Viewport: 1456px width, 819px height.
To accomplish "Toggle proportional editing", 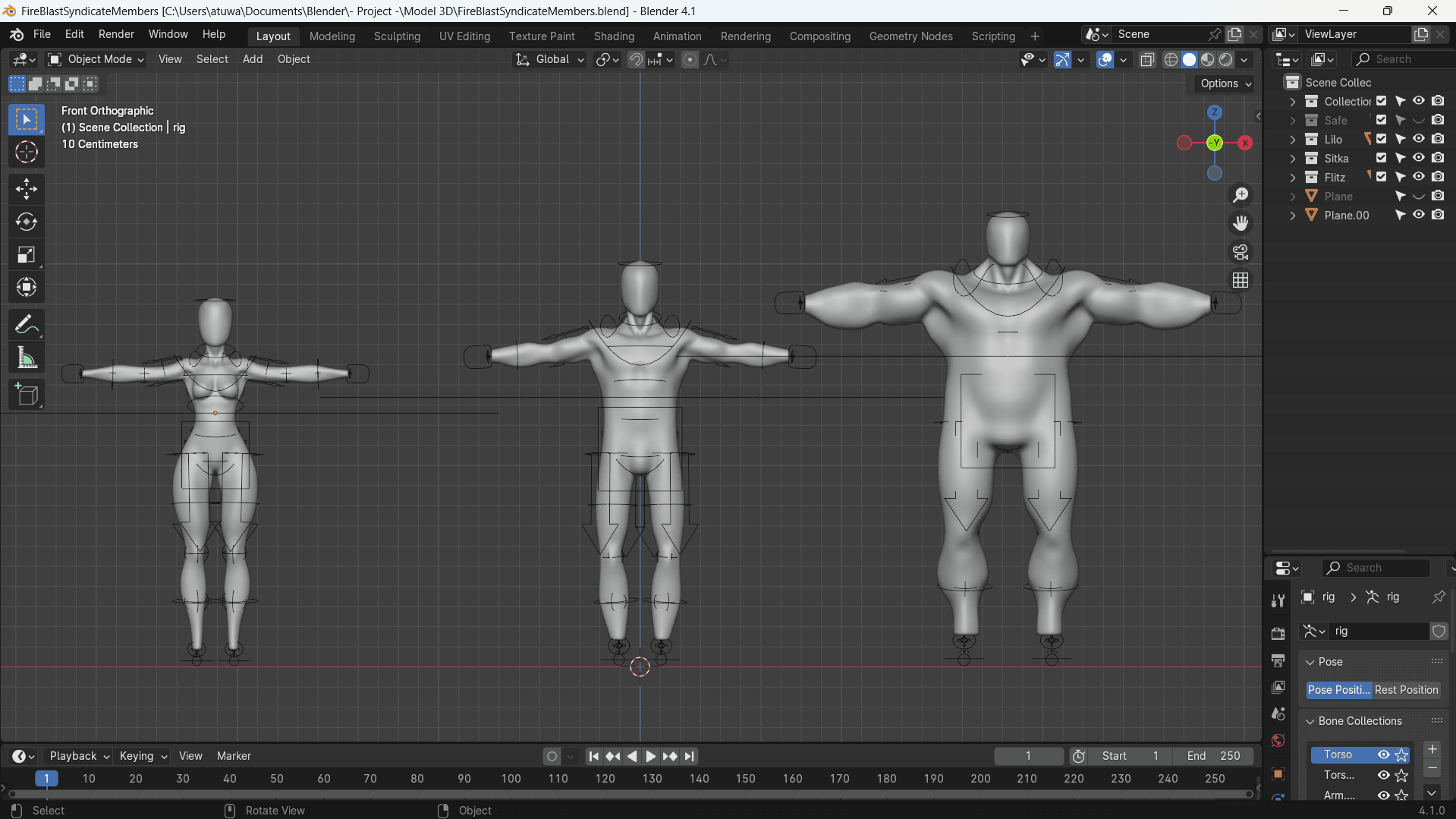I will [690, 59].
